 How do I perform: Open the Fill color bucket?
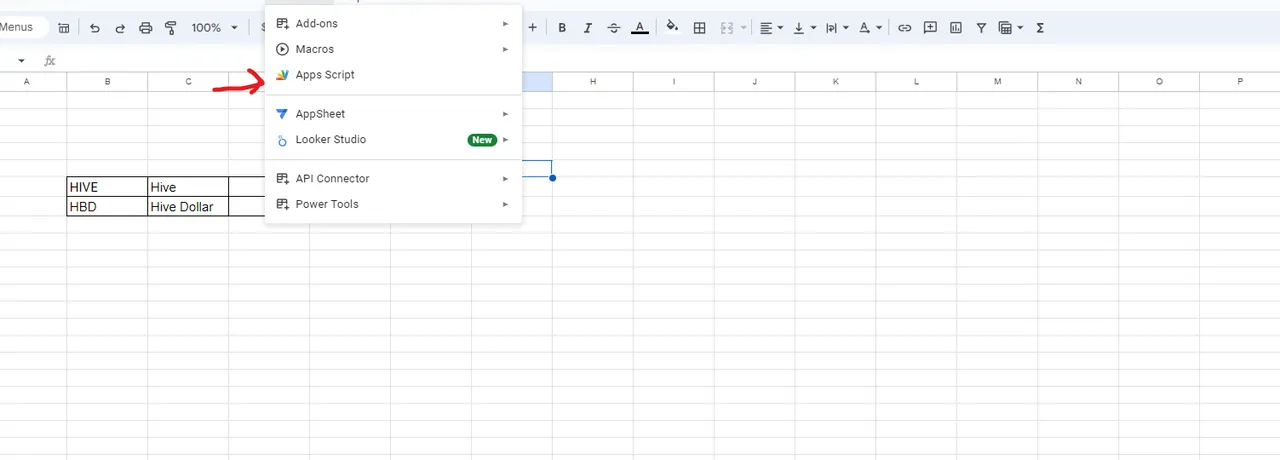coord(672,28)
